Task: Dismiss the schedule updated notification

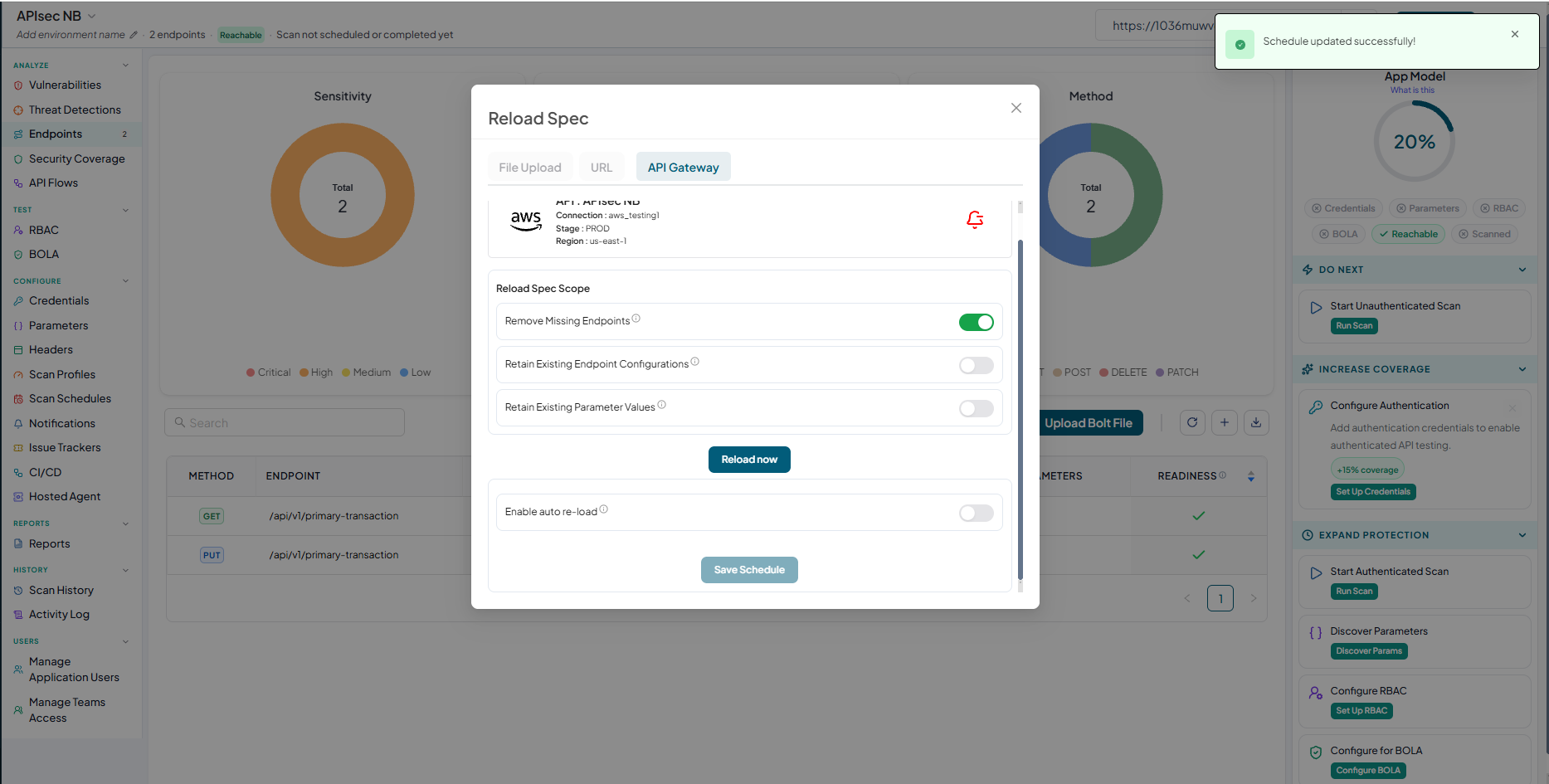Action: click(x=1515, y=34)
